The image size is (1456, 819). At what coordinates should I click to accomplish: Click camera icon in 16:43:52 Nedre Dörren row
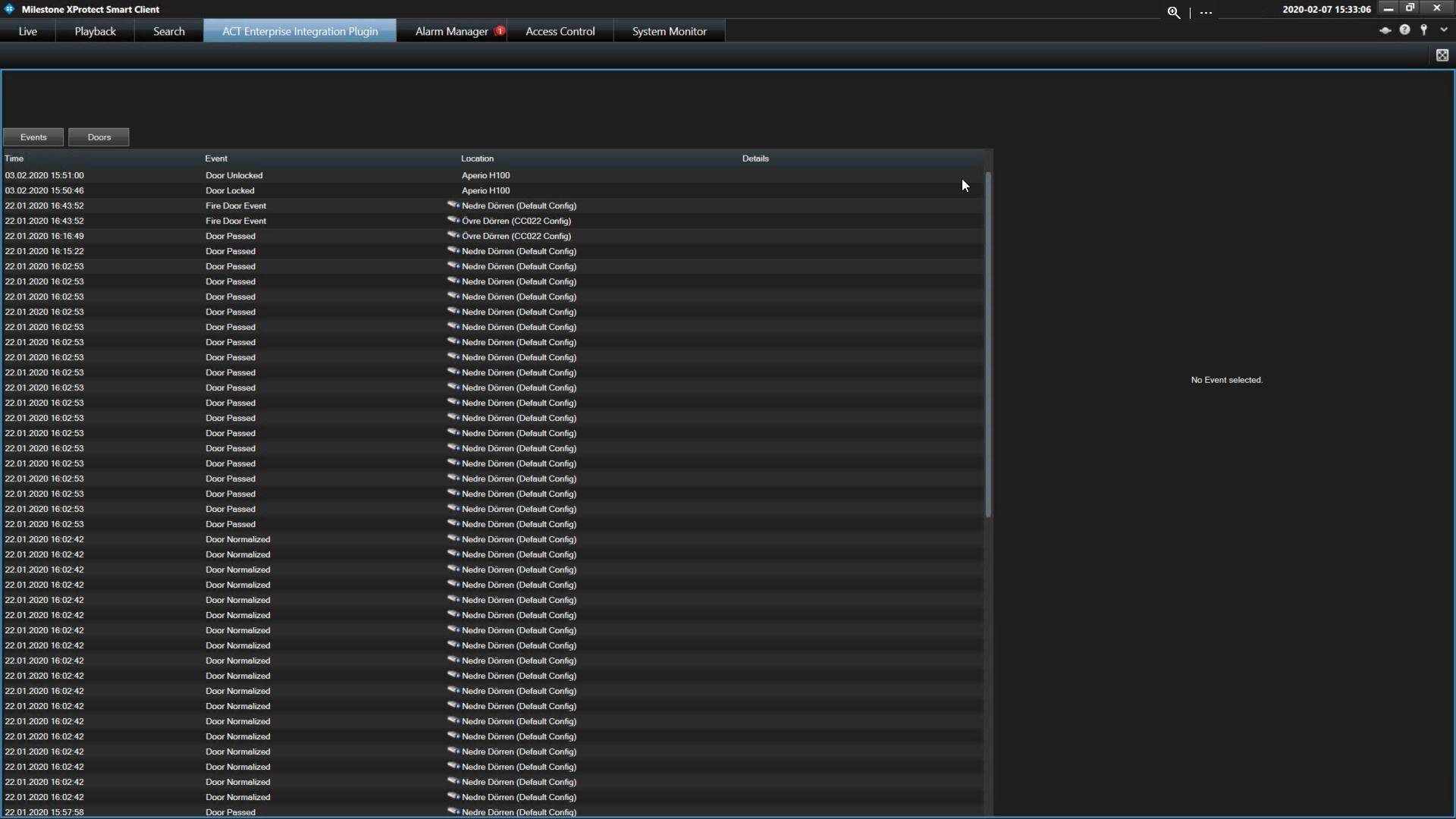pos(453,205)
